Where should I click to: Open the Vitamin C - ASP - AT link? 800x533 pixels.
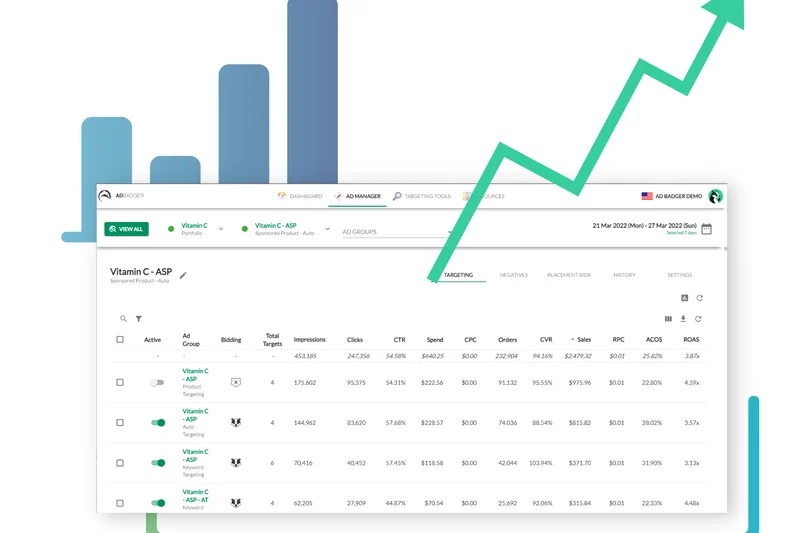(195, 496)
